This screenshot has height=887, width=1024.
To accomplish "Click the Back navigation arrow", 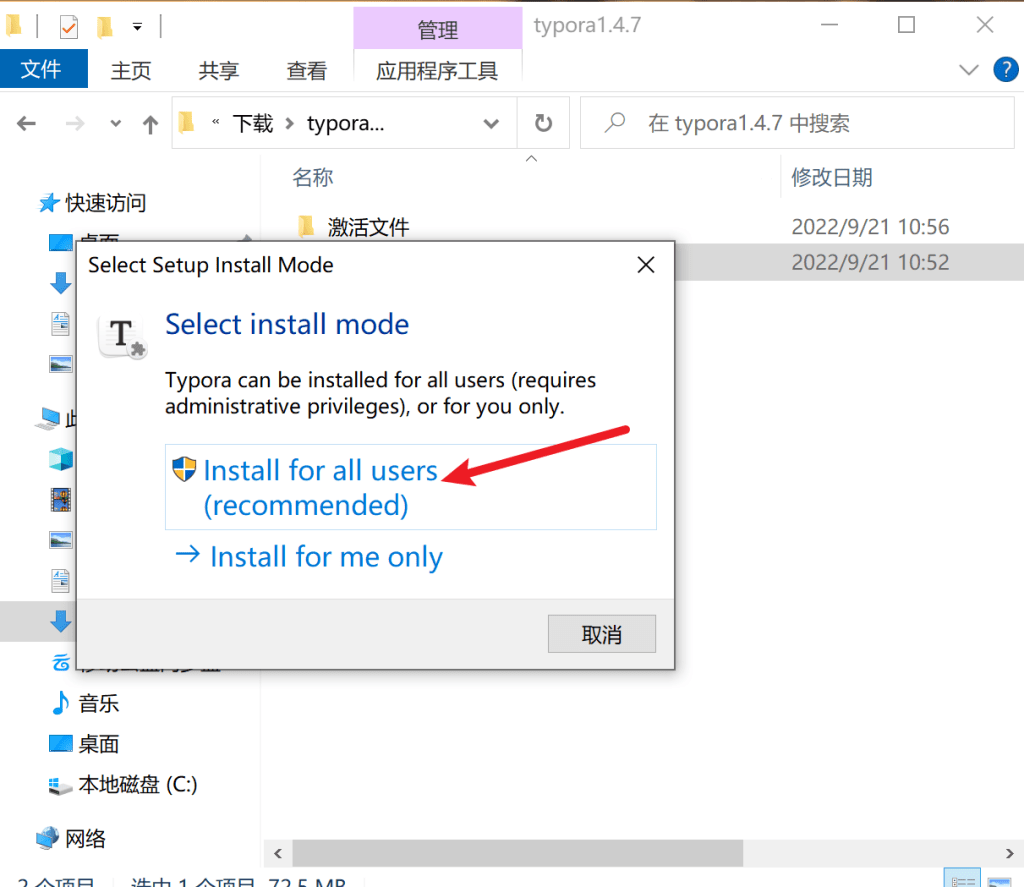I will 27,124.
